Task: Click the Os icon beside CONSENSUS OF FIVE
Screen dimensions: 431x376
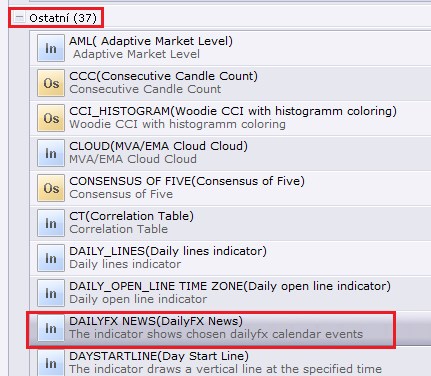Action: coord(51,188)
